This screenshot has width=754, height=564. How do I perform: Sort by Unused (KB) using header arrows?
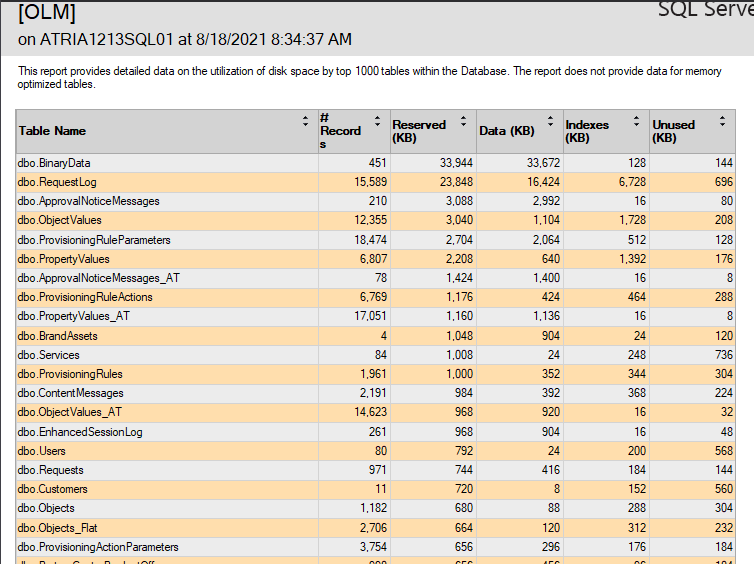(722, 121)
